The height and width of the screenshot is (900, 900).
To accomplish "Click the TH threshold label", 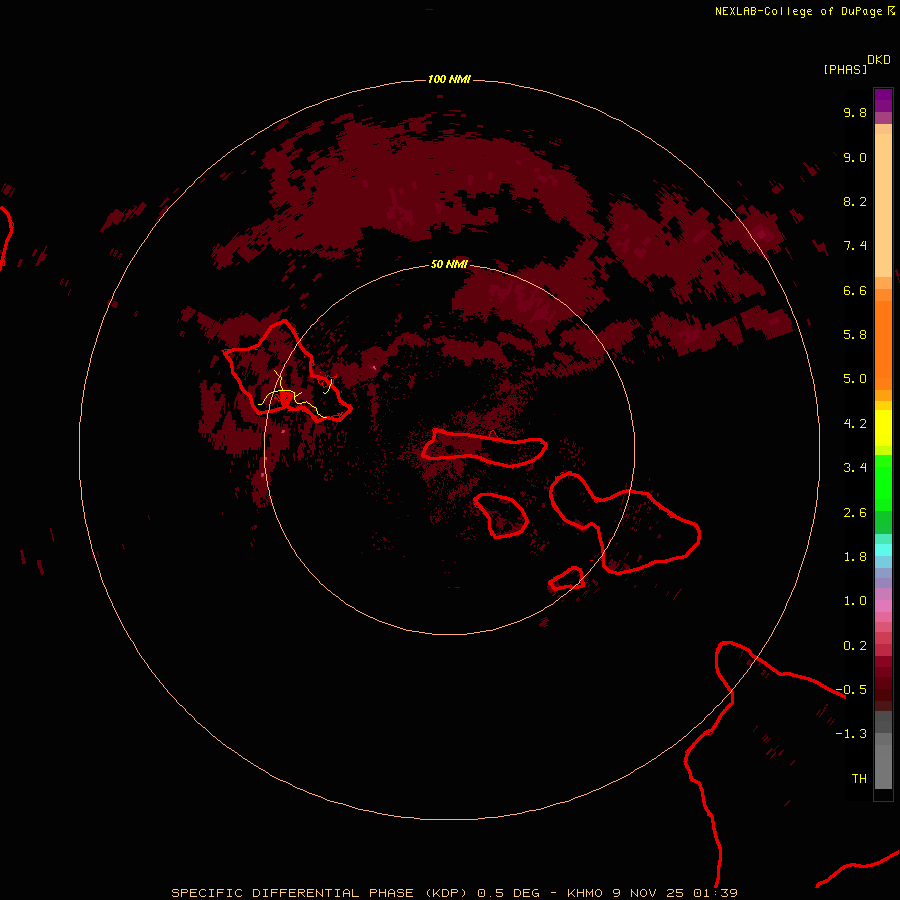I will click(x=859, y=779).
